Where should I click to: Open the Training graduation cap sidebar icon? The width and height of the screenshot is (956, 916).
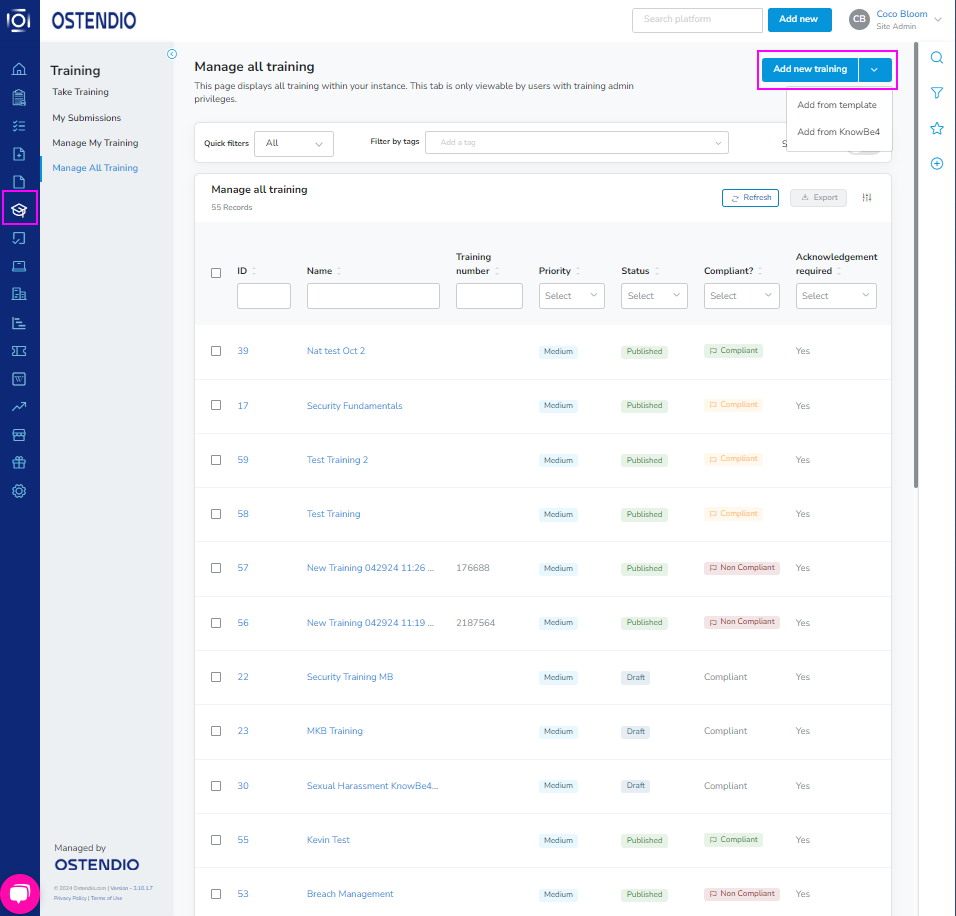(19, 209)
